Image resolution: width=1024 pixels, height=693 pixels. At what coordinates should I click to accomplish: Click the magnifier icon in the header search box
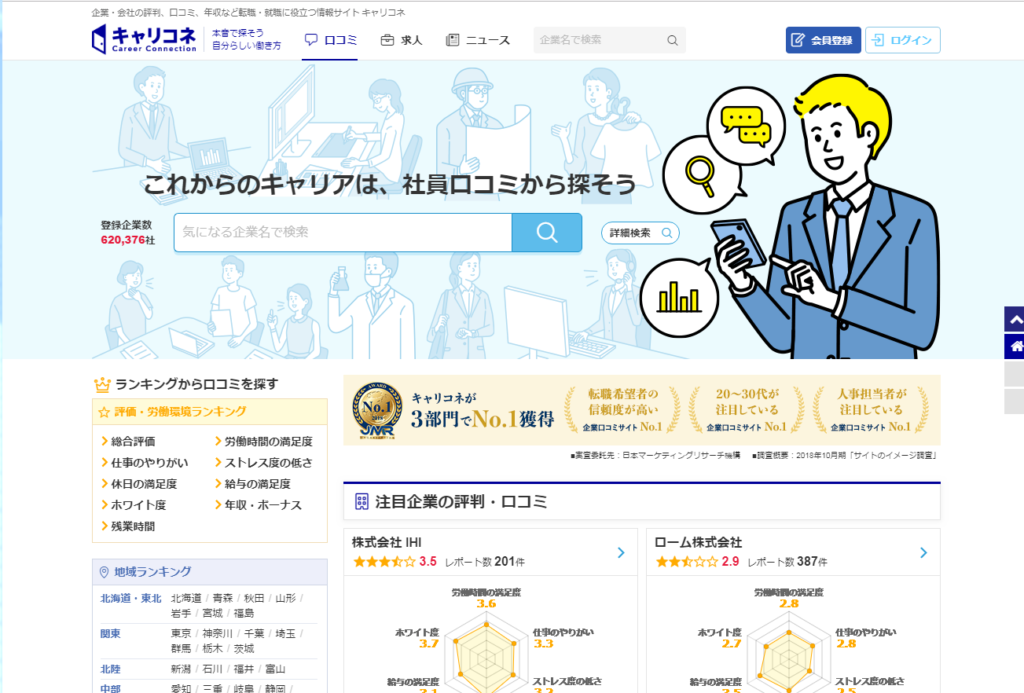pyautogui.click(x=673, y=40)
